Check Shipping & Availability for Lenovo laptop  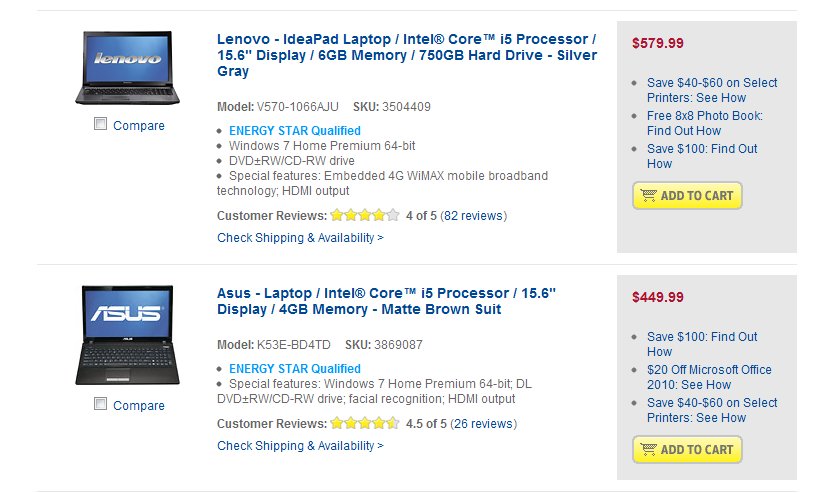[x=300, y=237]
